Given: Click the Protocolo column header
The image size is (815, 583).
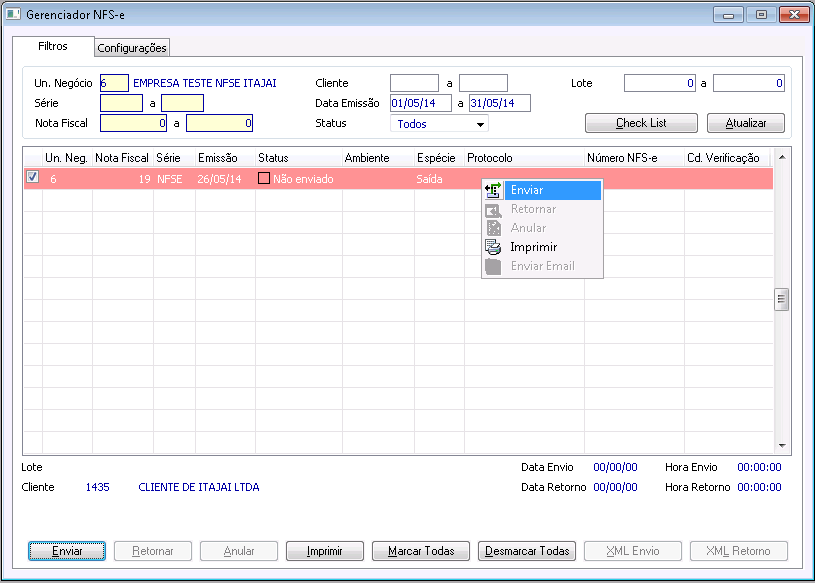Looking at the screenshot, I should (x=524, y=158).
